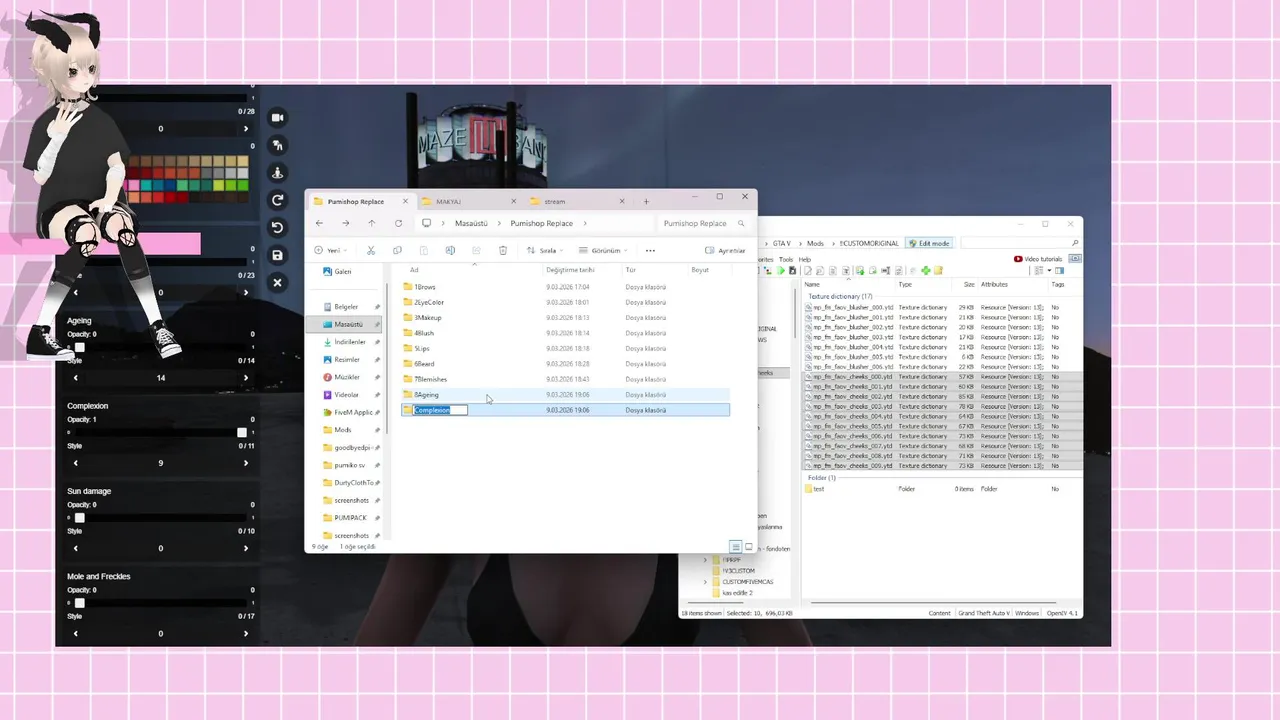Refresh the Pumishop Replace folder view
This screenshot has height=720, width=1280.
(398, 223)
